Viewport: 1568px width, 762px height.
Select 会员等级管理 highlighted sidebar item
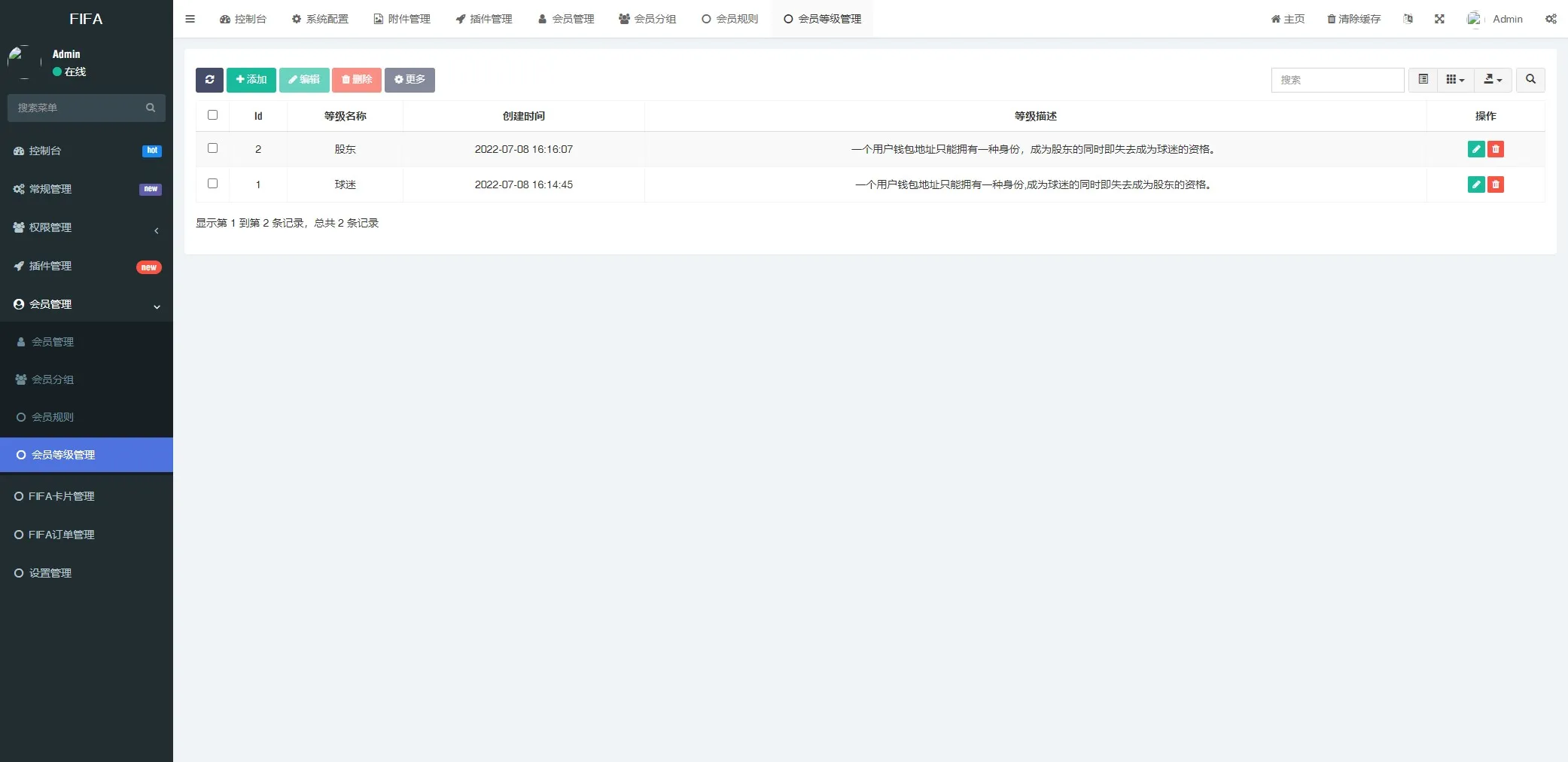87,455
